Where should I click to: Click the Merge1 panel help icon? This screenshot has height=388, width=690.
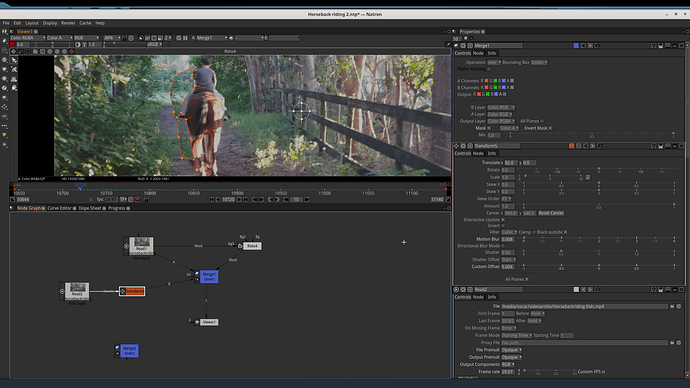[x=653, y=46]
